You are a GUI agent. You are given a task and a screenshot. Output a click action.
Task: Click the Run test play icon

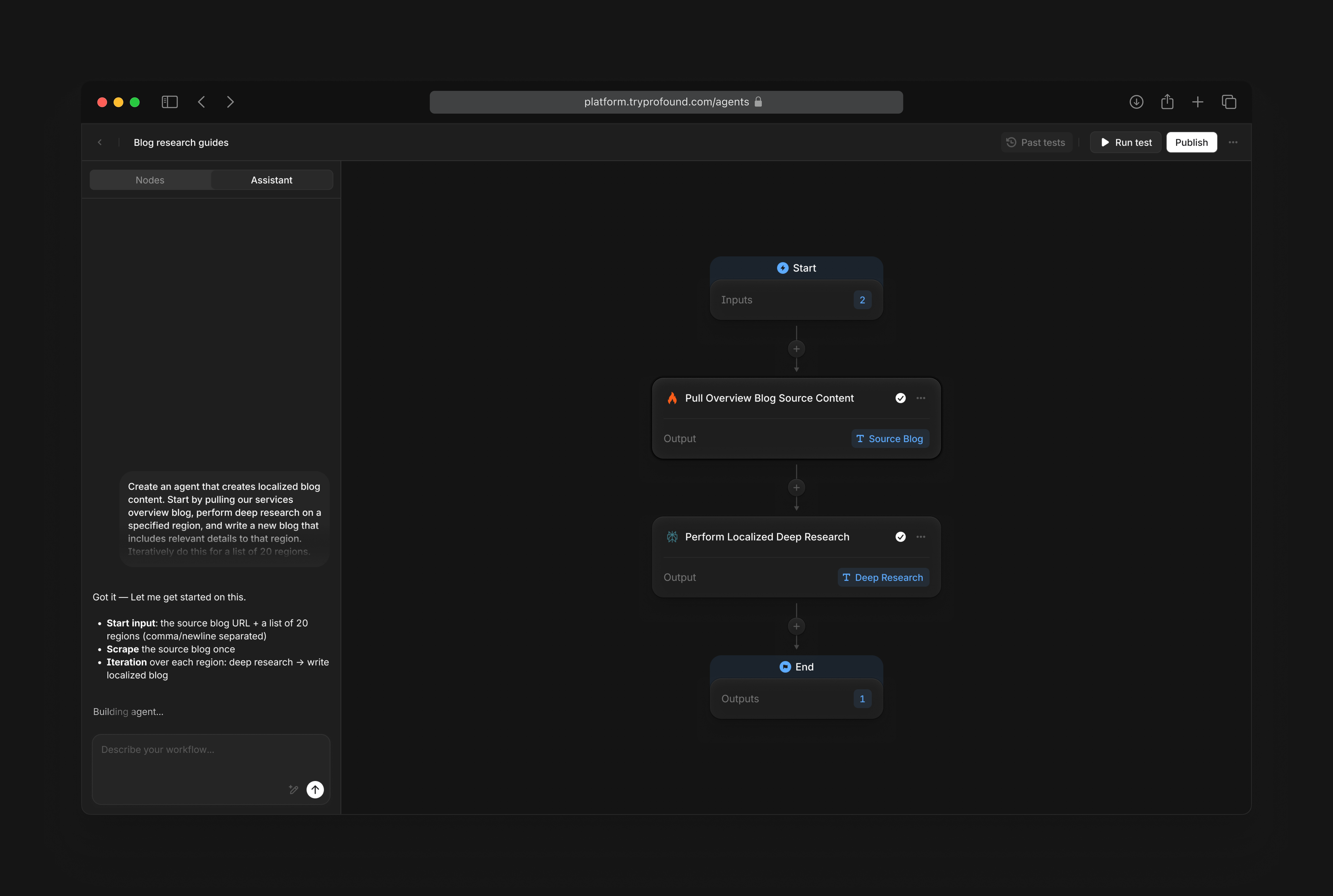coord(1105,142)
